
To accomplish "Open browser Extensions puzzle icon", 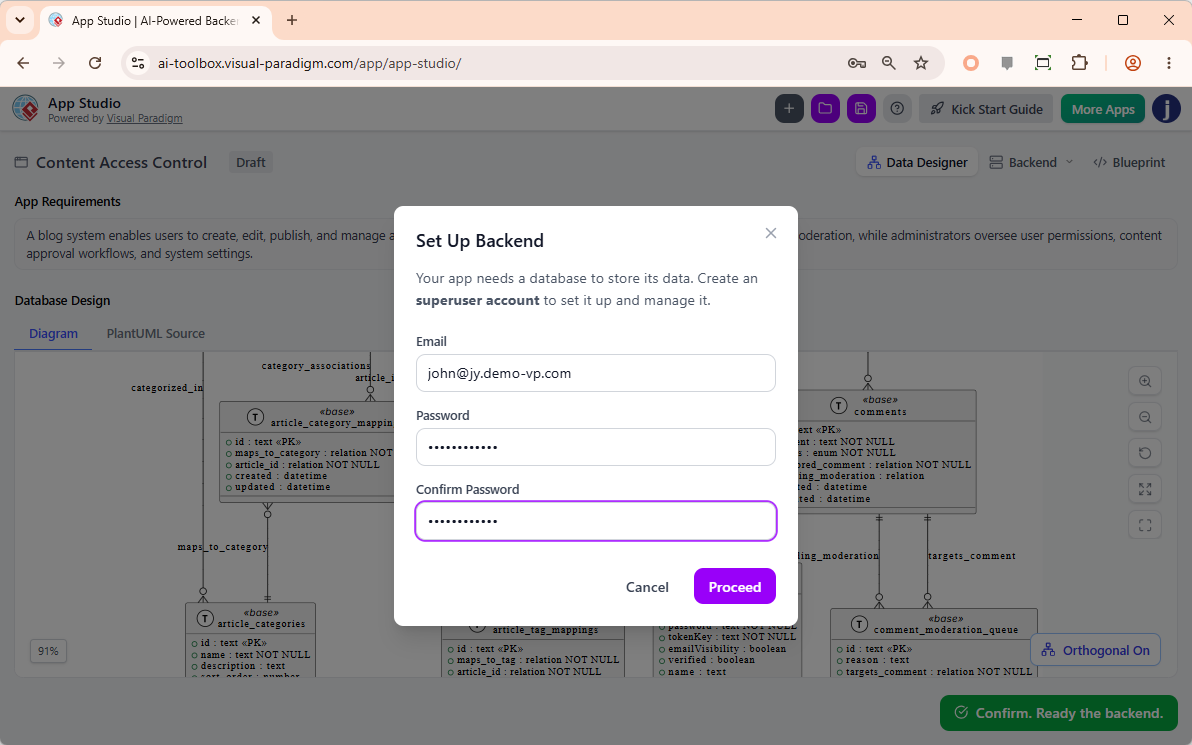I will (x=1079, y=63).
